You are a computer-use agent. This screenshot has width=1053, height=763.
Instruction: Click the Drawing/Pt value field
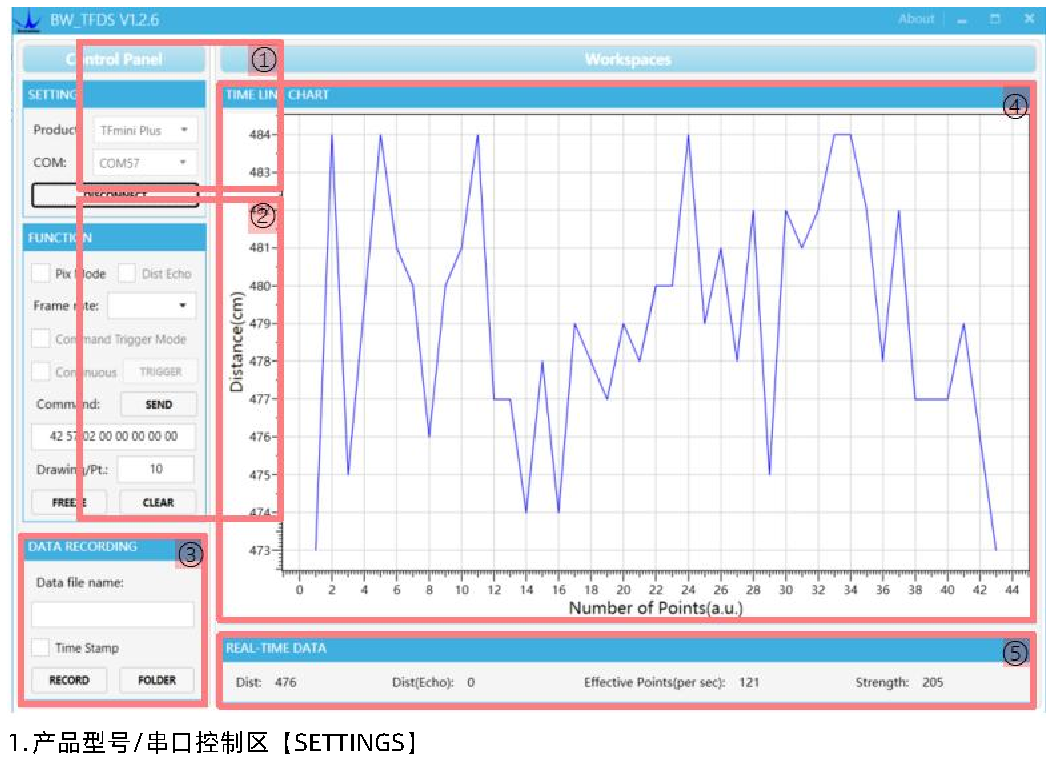point(156,469)
